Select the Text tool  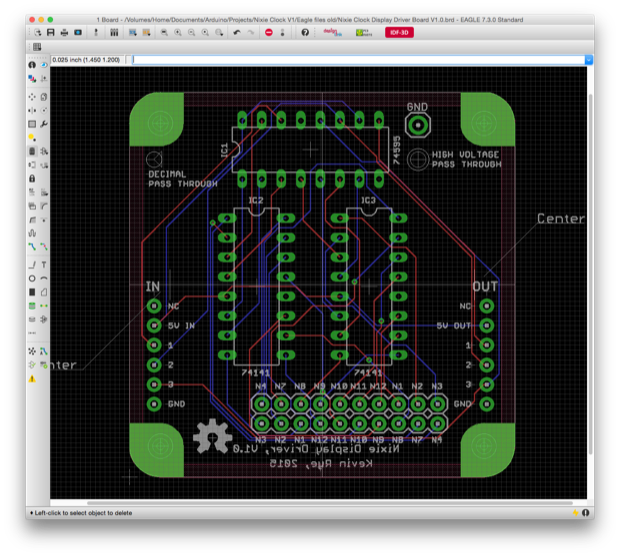(44, 265)
